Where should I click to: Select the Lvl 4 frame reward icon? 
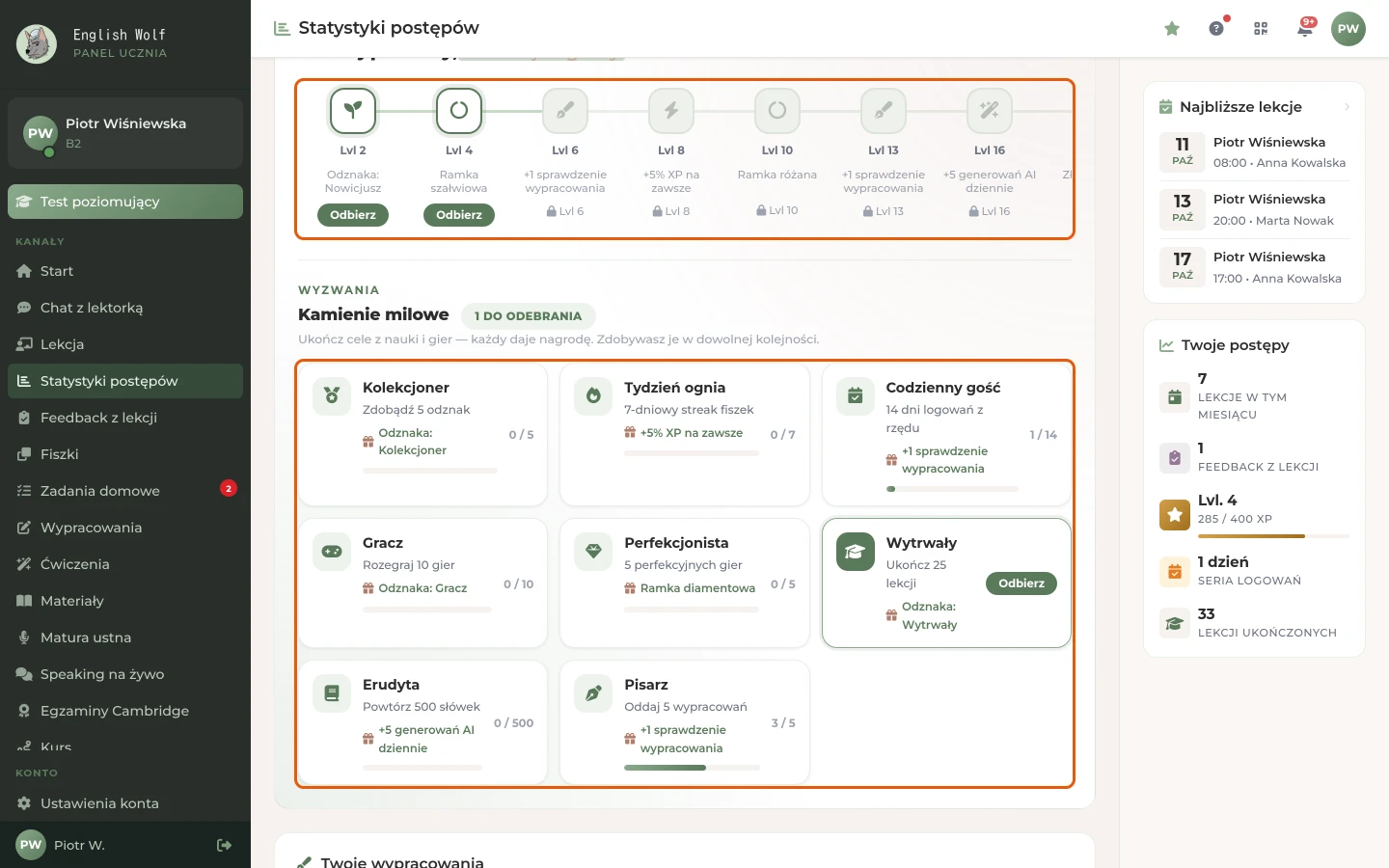tap(459, 110)
